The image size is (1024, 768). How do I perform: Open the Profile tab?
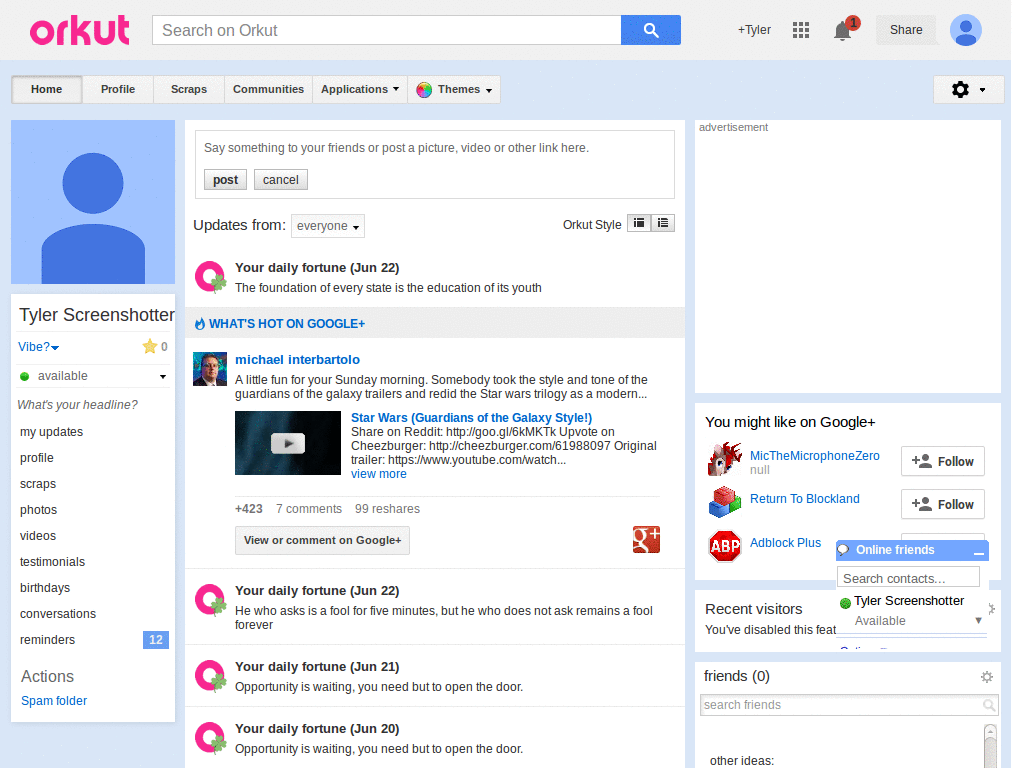click(x=118, y=89)
